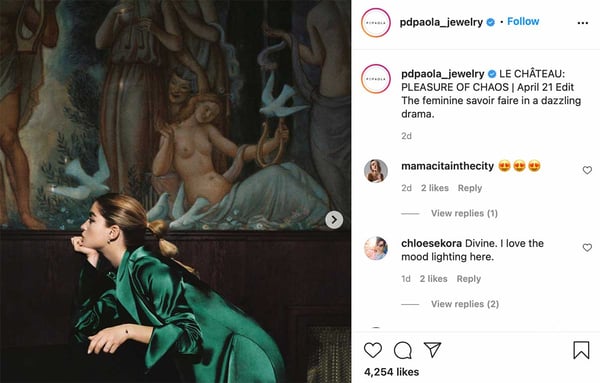Image resolution: width=600 pixels, height=383 pixels.
Task: Open chloesekora's profile avatar
Action: [376, 248]
